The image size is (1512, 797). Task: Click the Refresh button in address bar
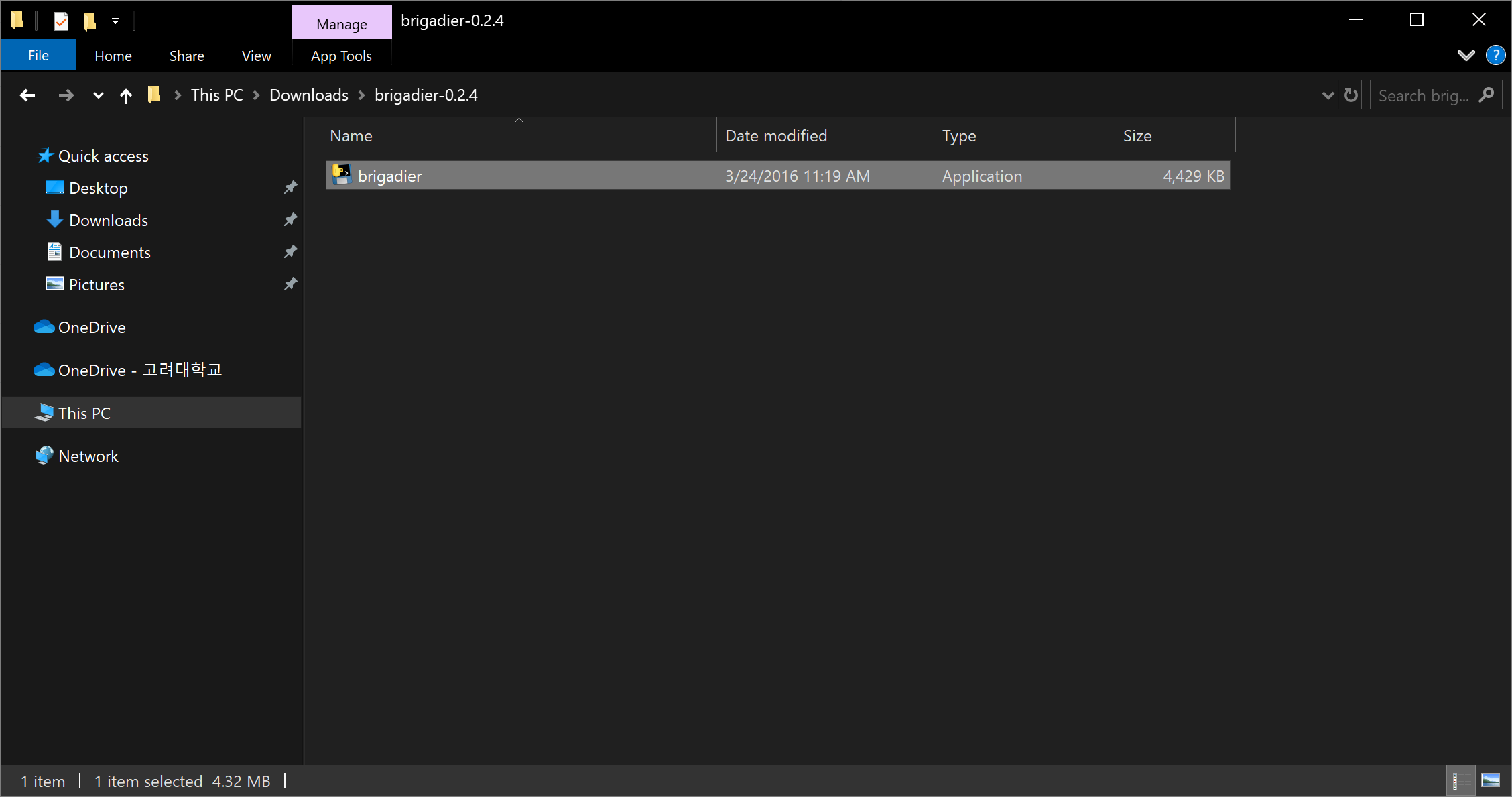(1351, 95)
